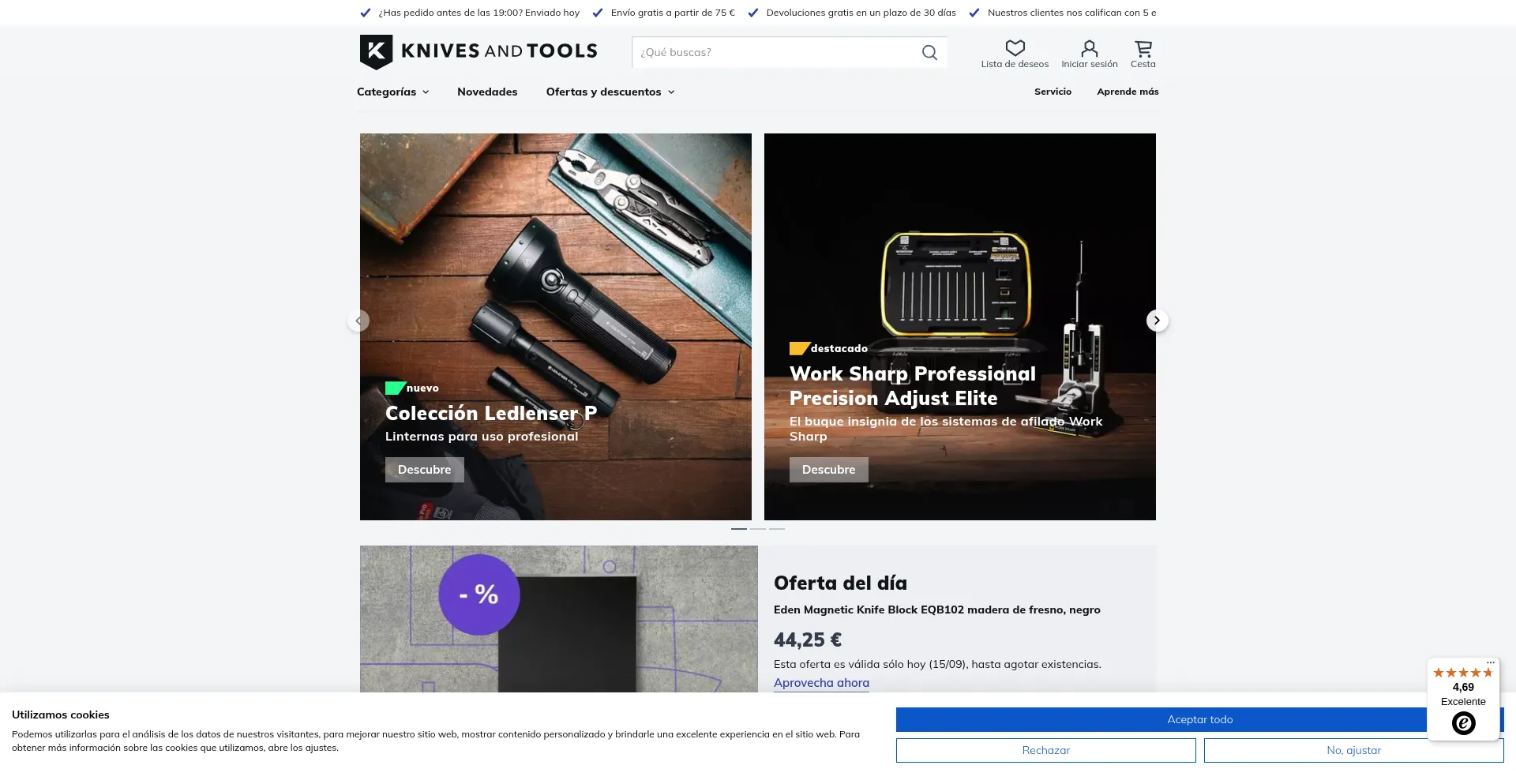Screen dimensions: 1516x784
Task: Click Envío gratis a partir de 75 € text
Action: [673, 13]
